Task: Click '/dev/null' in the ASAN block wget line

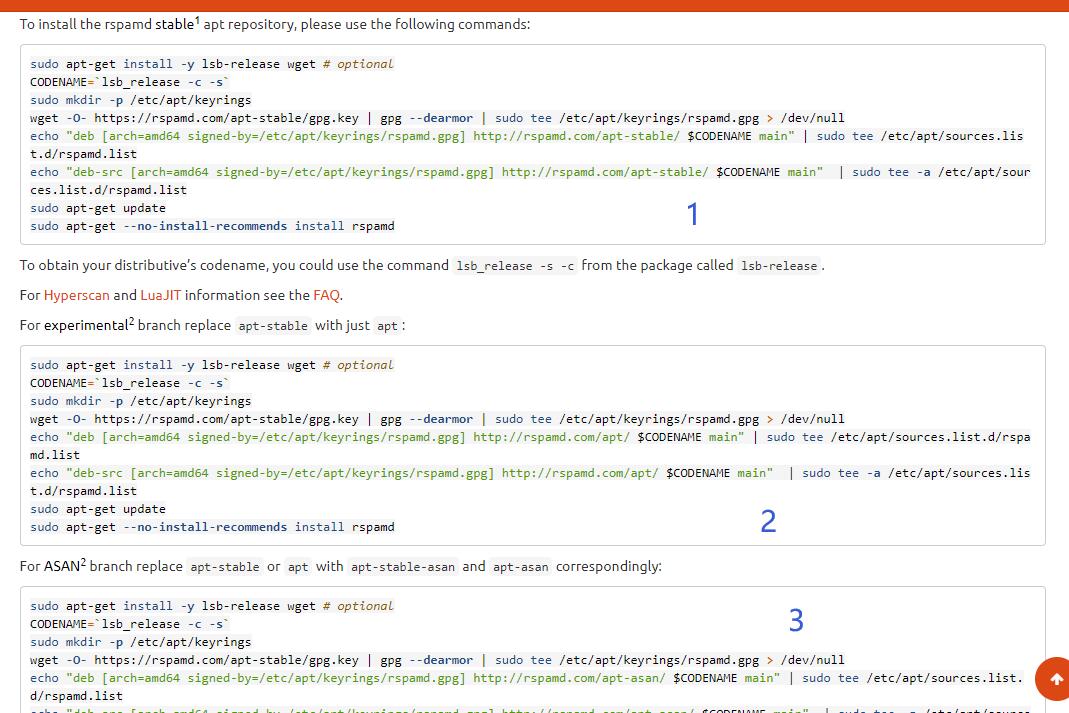Action: 813,660
